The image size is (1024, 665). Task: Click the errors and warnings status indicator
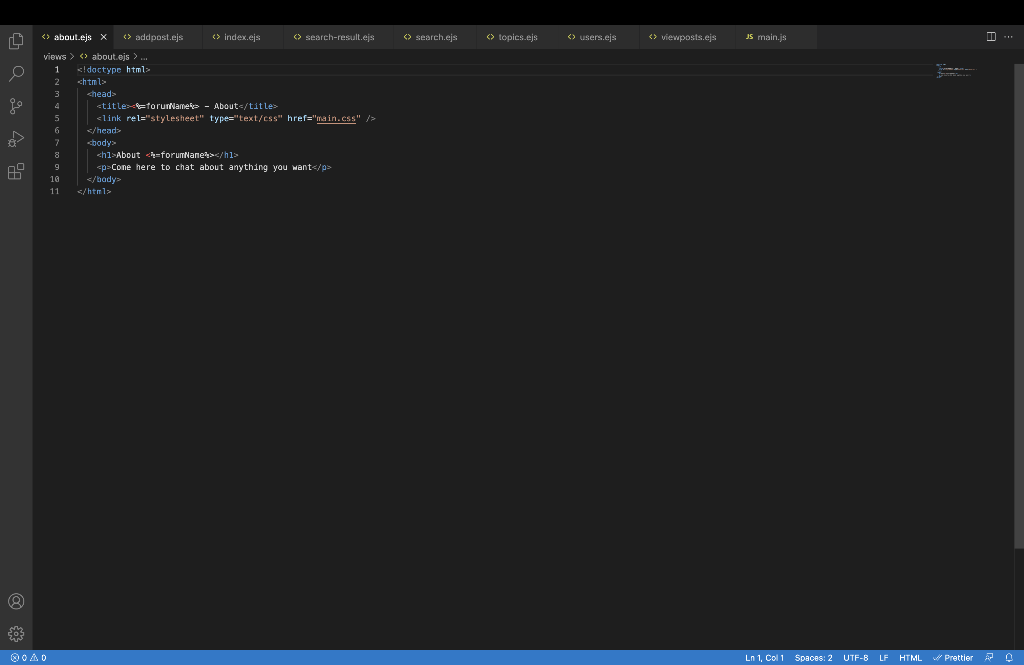pos(29,658)
